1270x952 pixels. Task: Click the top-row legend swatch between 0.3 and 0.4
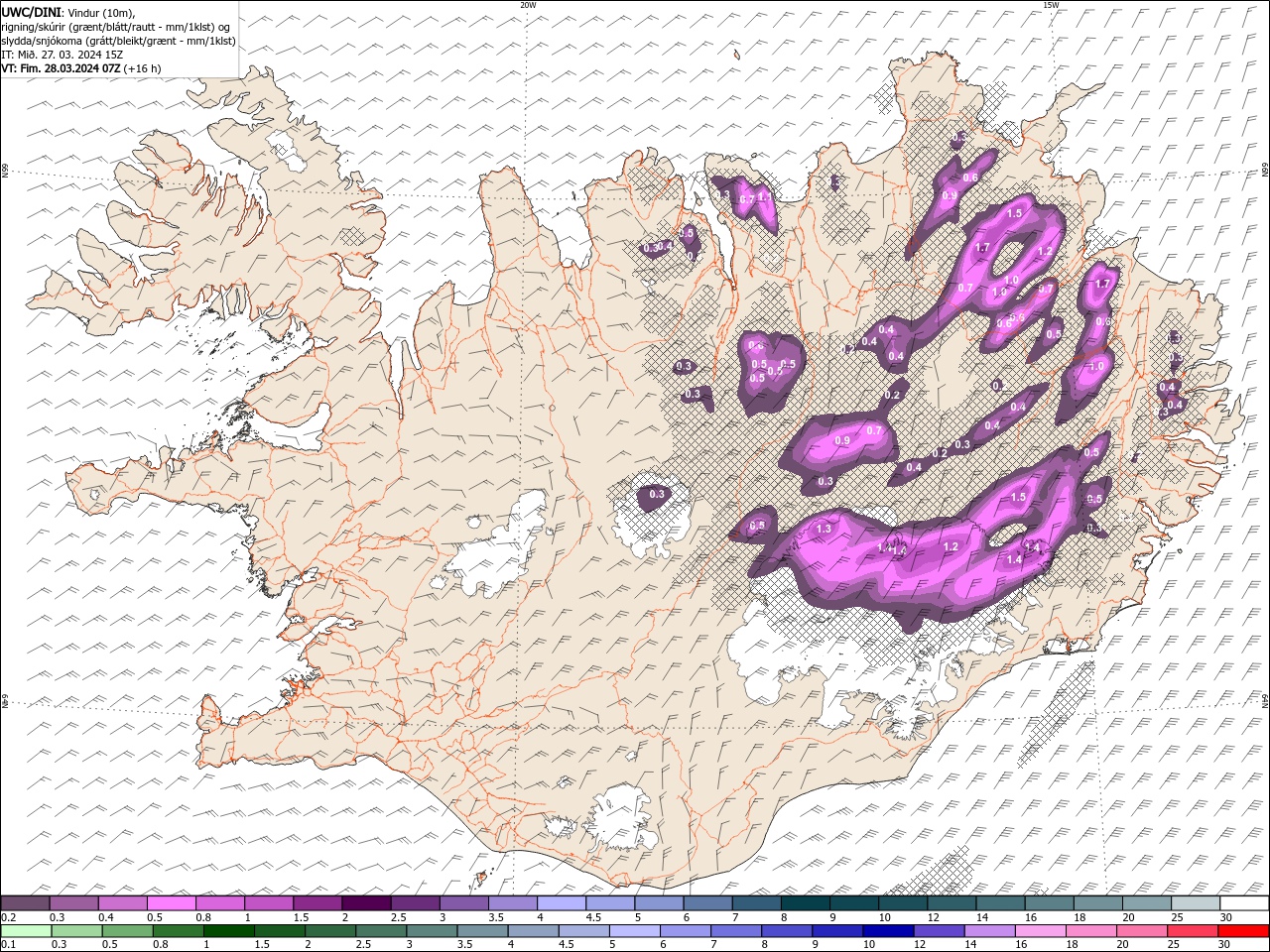pos(74,903)
